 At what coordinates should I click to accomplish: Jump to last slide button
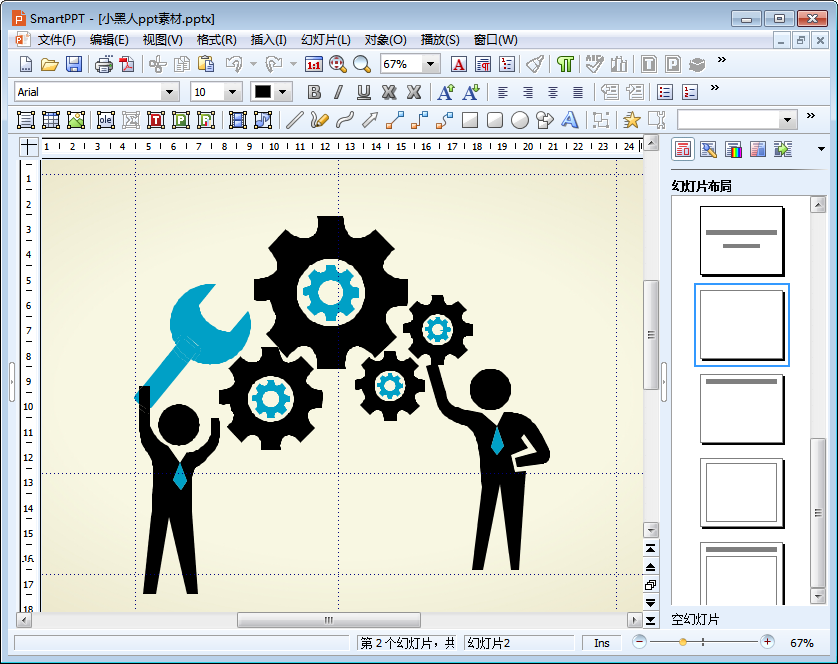click(x=650, y=620)
